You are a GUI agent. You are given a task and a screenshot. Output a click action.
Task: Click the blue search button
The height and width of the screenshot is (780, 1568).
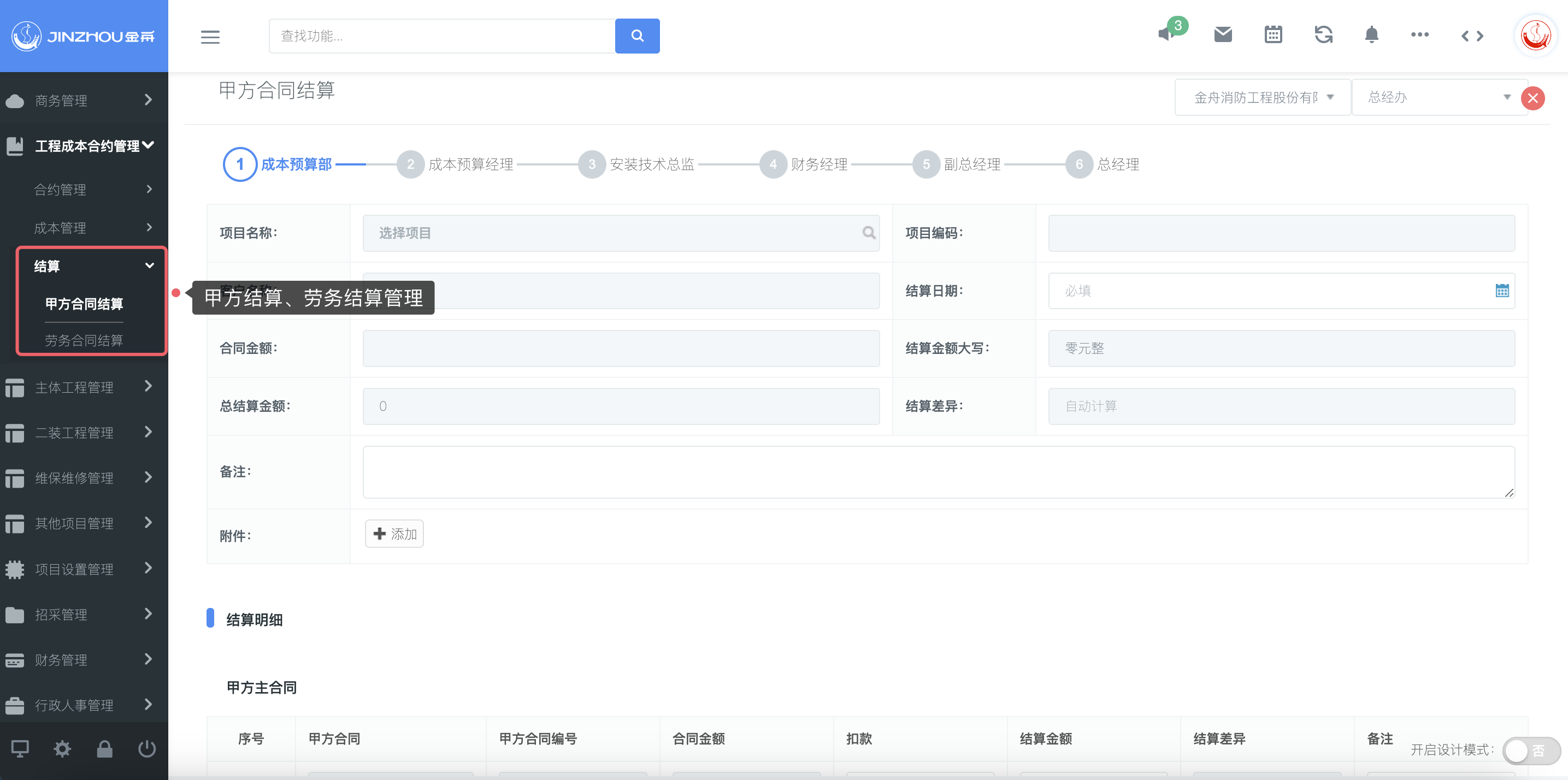tap(636, 36)
